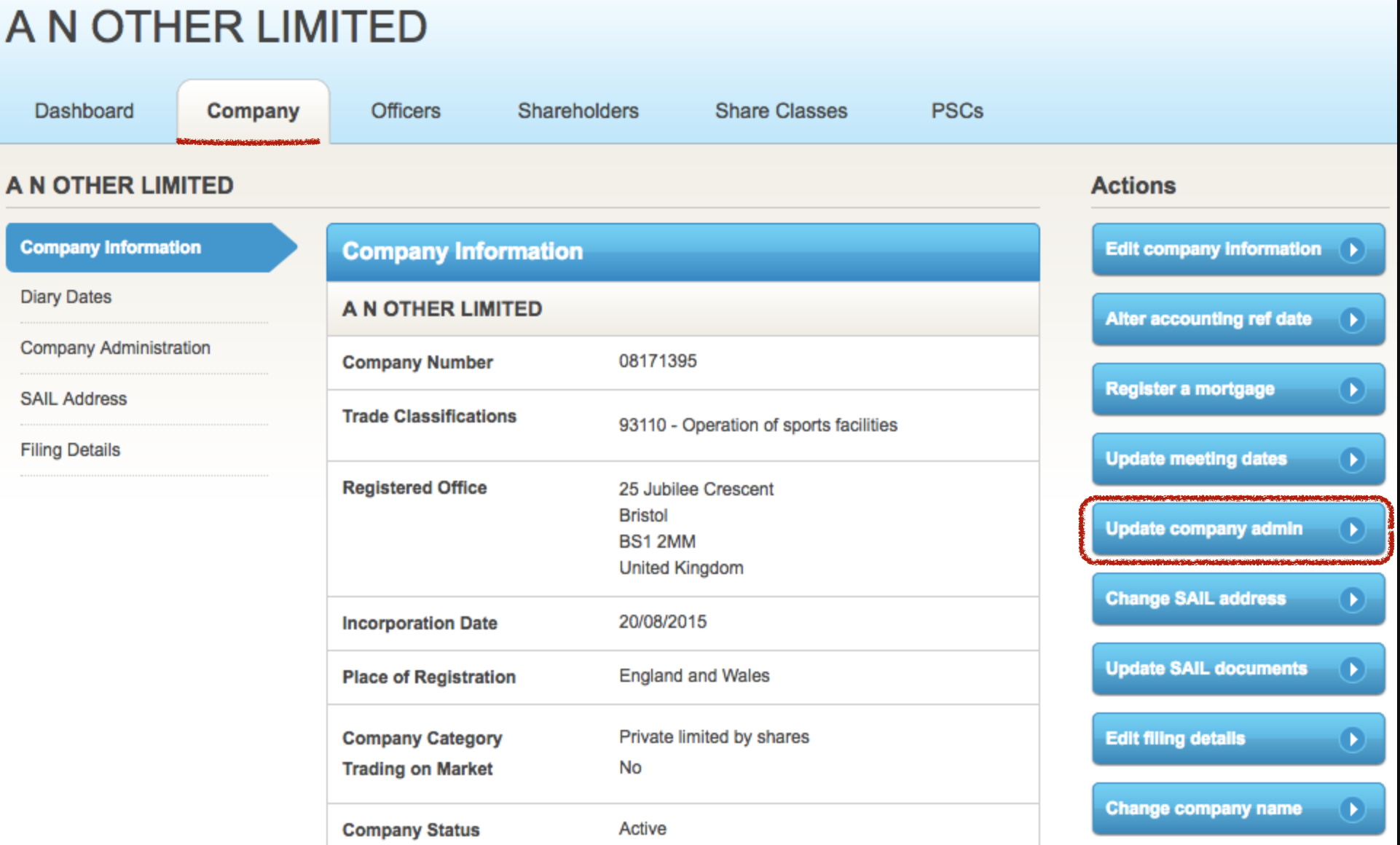Switch to the Officers tab
This screenshot has height=845, width=1400.
pos(406,111)
